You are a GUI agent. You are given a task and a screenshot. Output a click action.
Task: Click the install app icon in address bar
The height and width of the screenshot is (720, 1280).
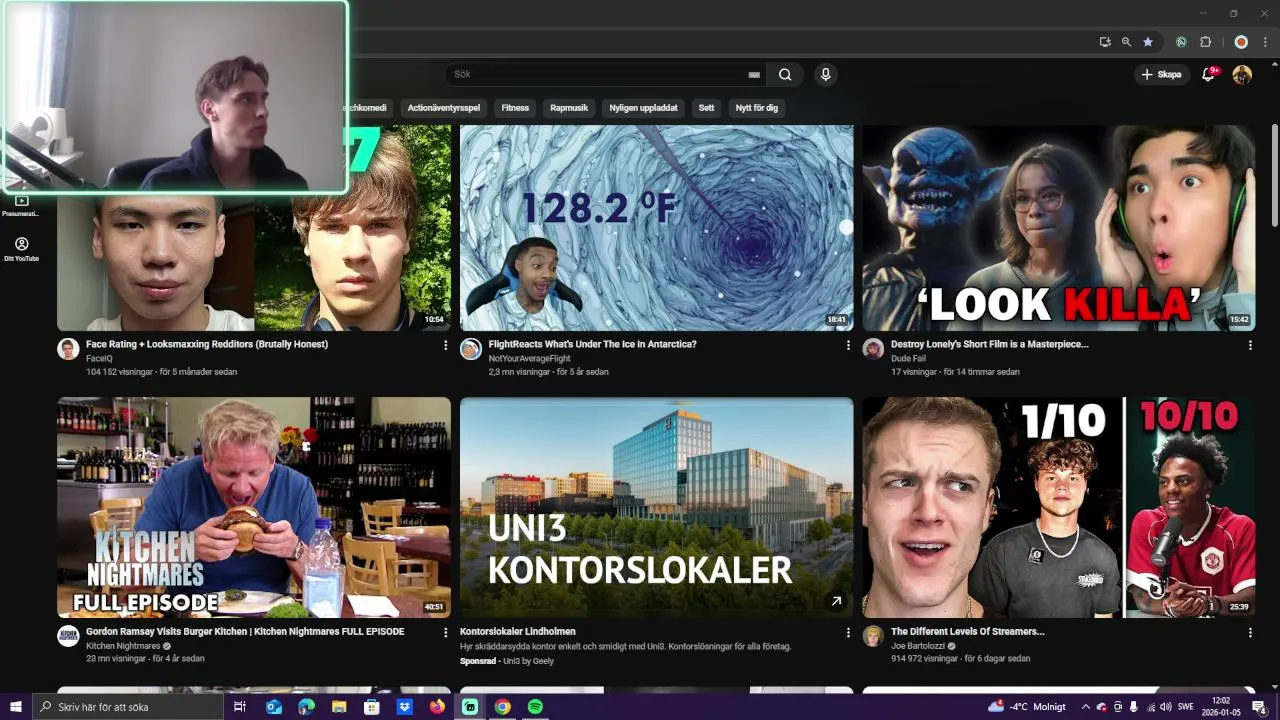pyautogui.click(x=1105, y=42)
